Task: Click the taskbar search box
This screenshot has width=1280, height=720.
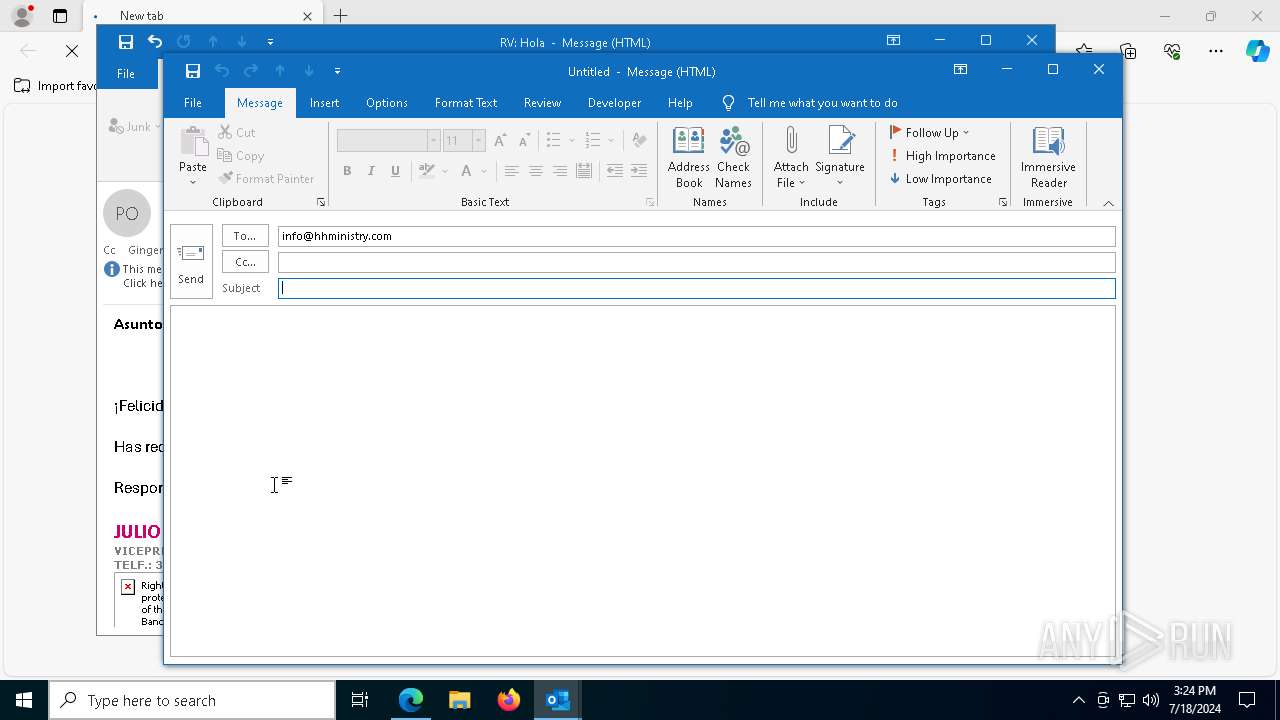Action: 192,700
